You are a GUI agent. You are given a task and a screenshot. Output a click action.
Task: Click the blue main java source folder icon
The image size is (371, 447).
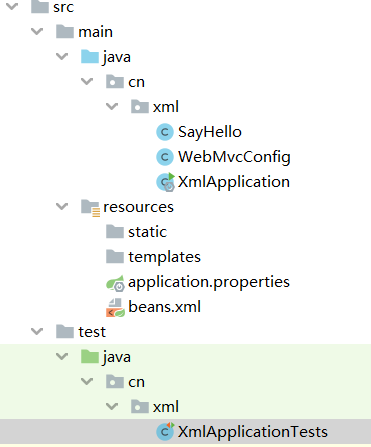pyautogui.click(x=90, y=57)
